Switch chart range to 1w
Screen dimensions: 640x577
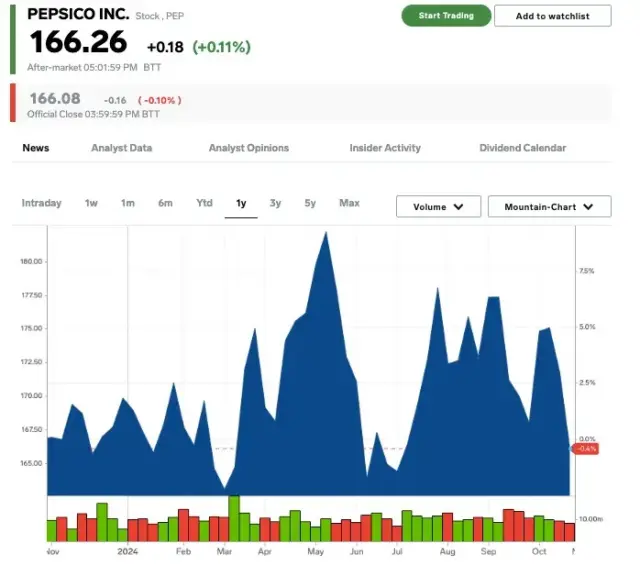point(91,203)
